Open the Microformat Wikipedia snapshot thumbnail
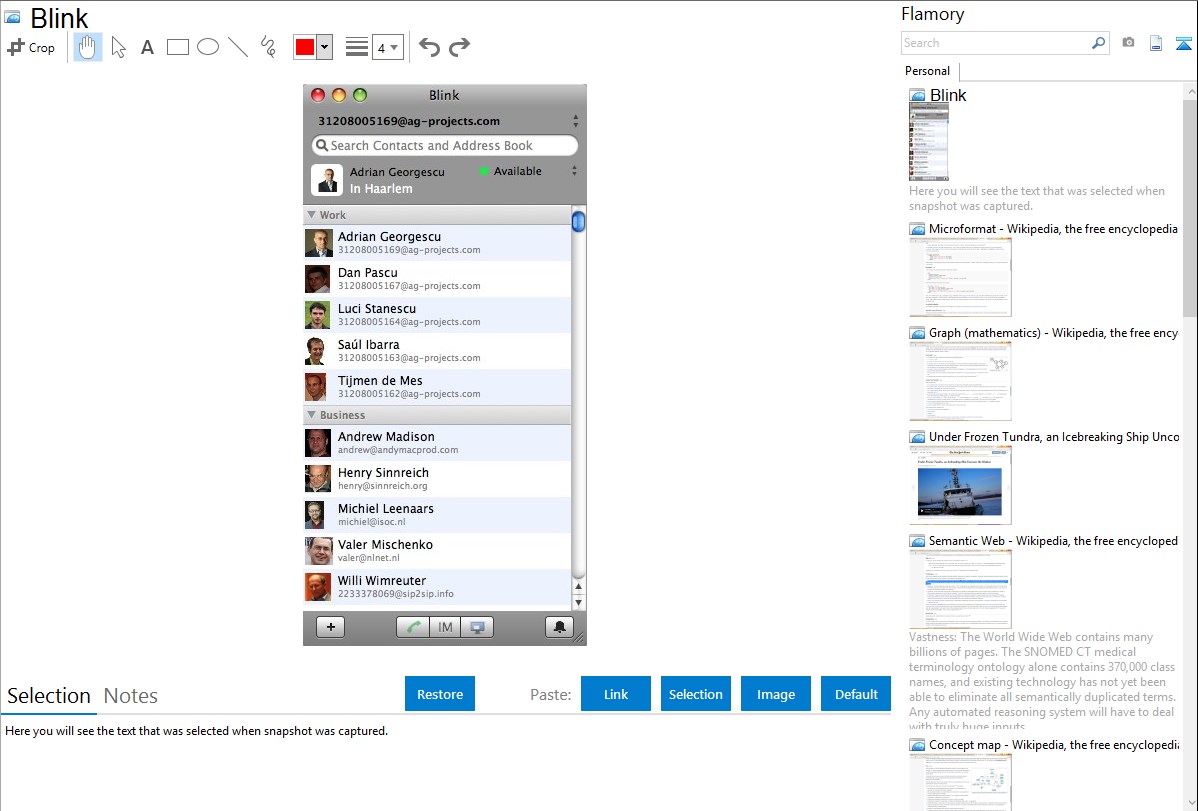1198x811 pixels. [x=960, y=277]
